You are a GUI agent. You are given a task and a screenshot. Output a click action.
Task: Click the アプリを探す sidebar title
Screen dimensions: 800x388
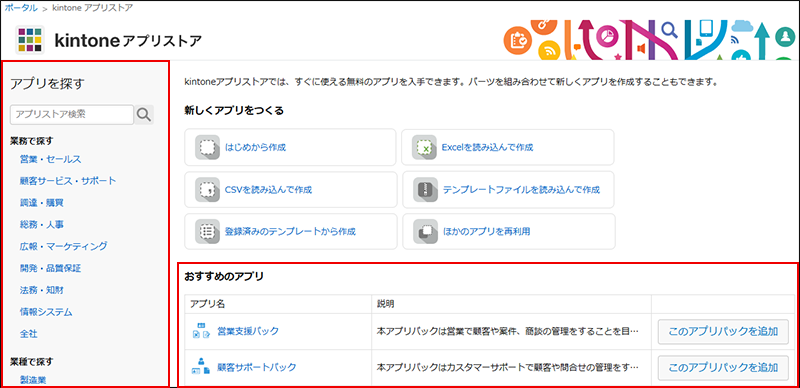pyautogui.click(x=47, y=83)
